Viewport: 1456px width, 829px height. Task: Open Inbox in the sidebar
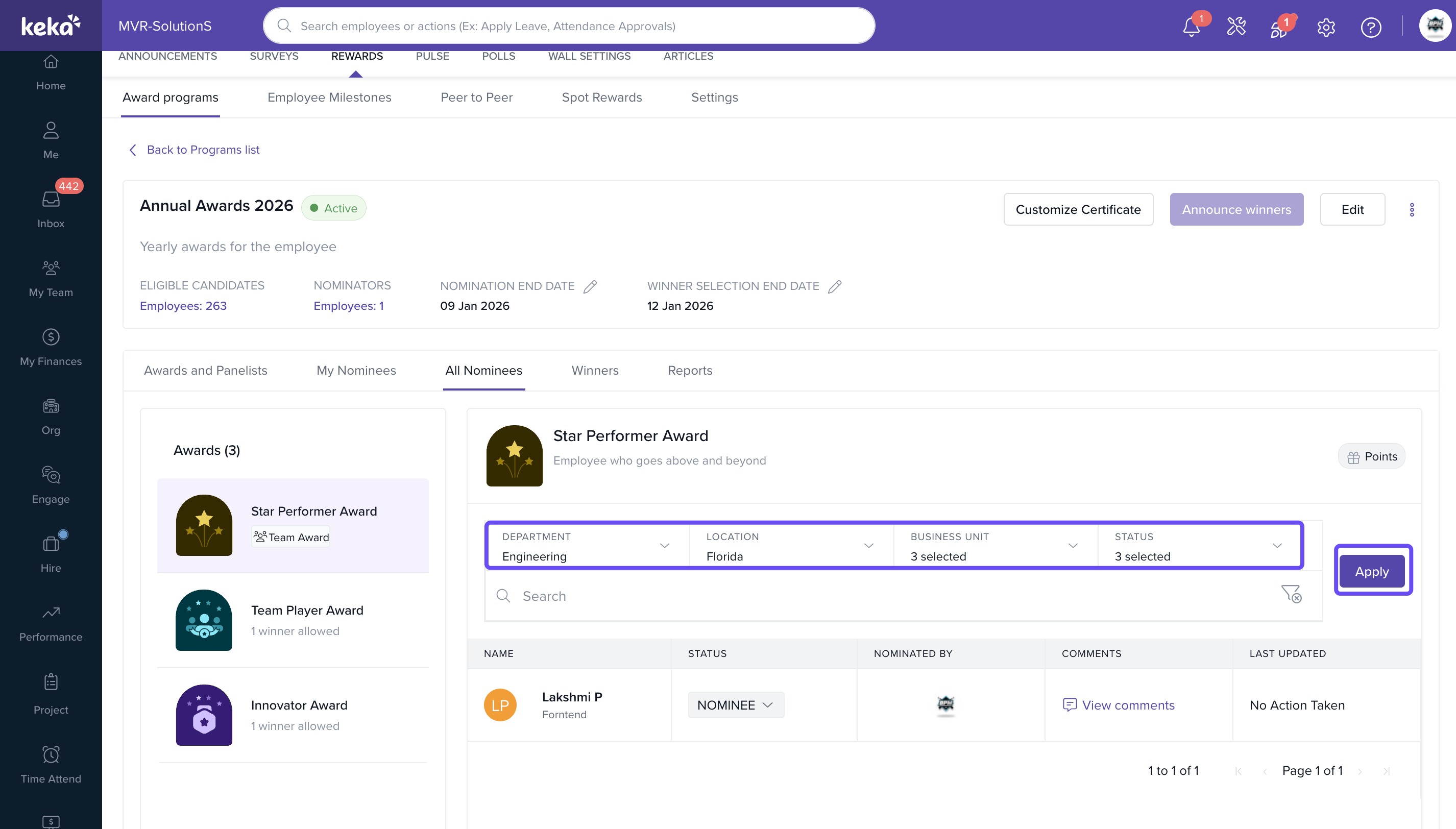click(51, 209)
